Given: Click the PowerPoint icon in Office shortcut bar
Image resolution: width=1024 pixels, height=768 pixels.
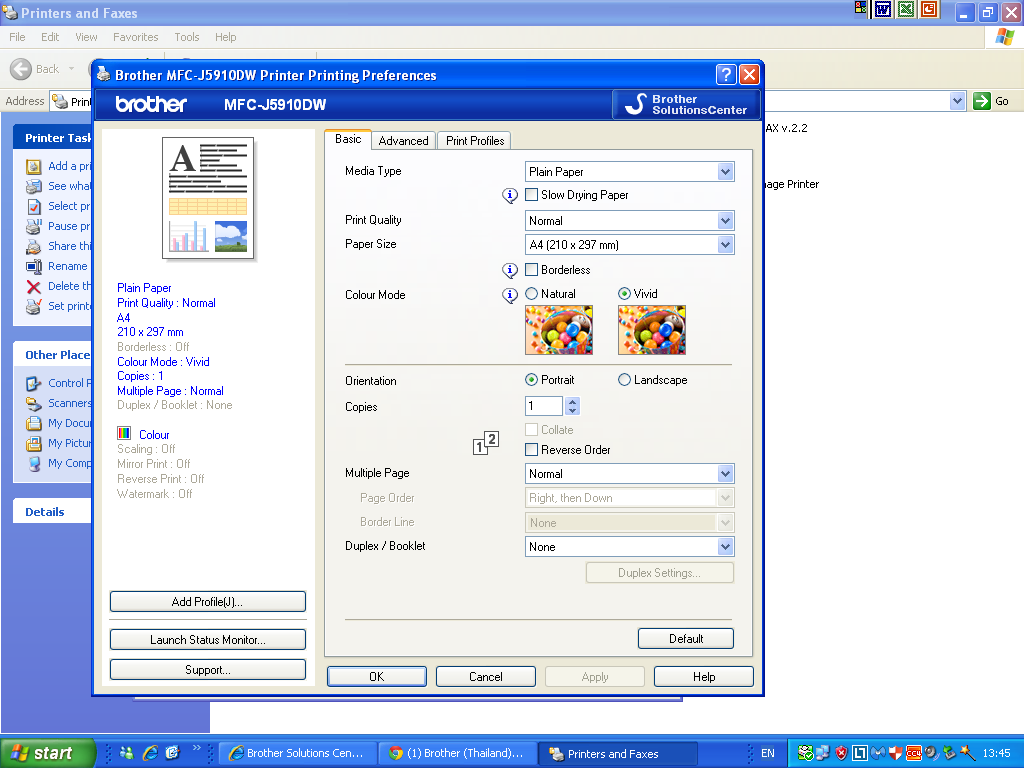Looking at the screenshot, I should [x=929, y=9].
